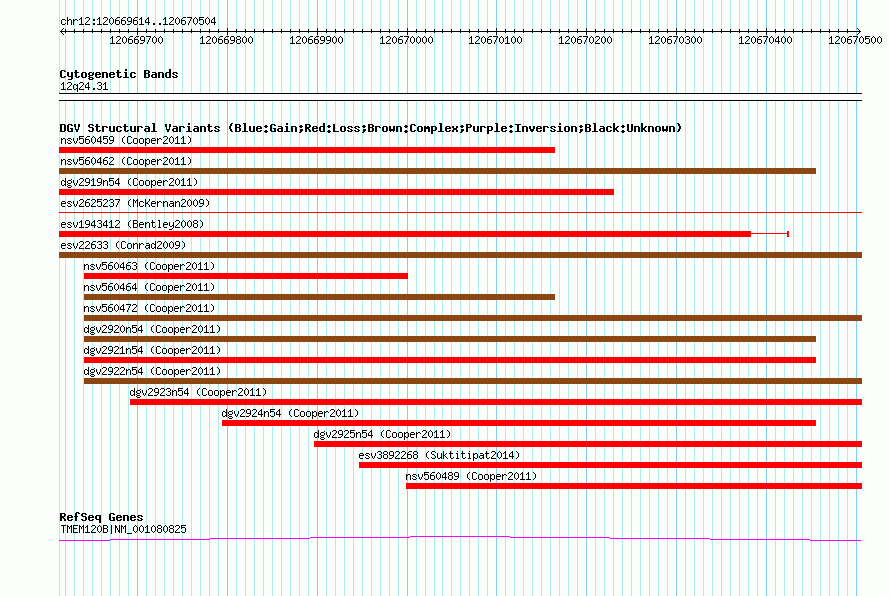Image resolution: width=890 pixels, height=596 pixels.
Task: Click ruler position 120670200
Action: 585,40
